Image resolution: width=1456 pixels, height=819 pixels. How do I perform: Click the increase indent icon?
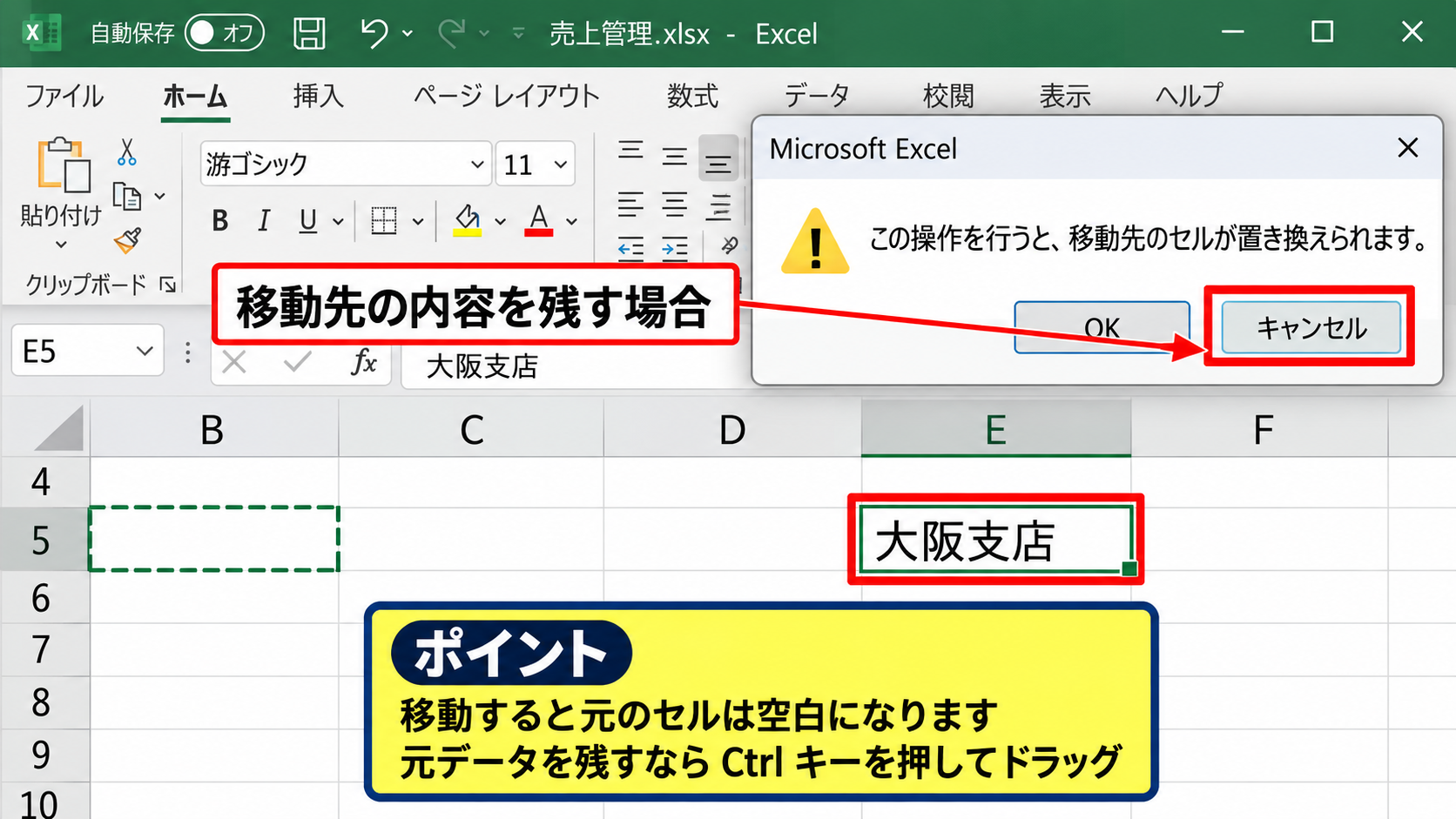(674, 249)
